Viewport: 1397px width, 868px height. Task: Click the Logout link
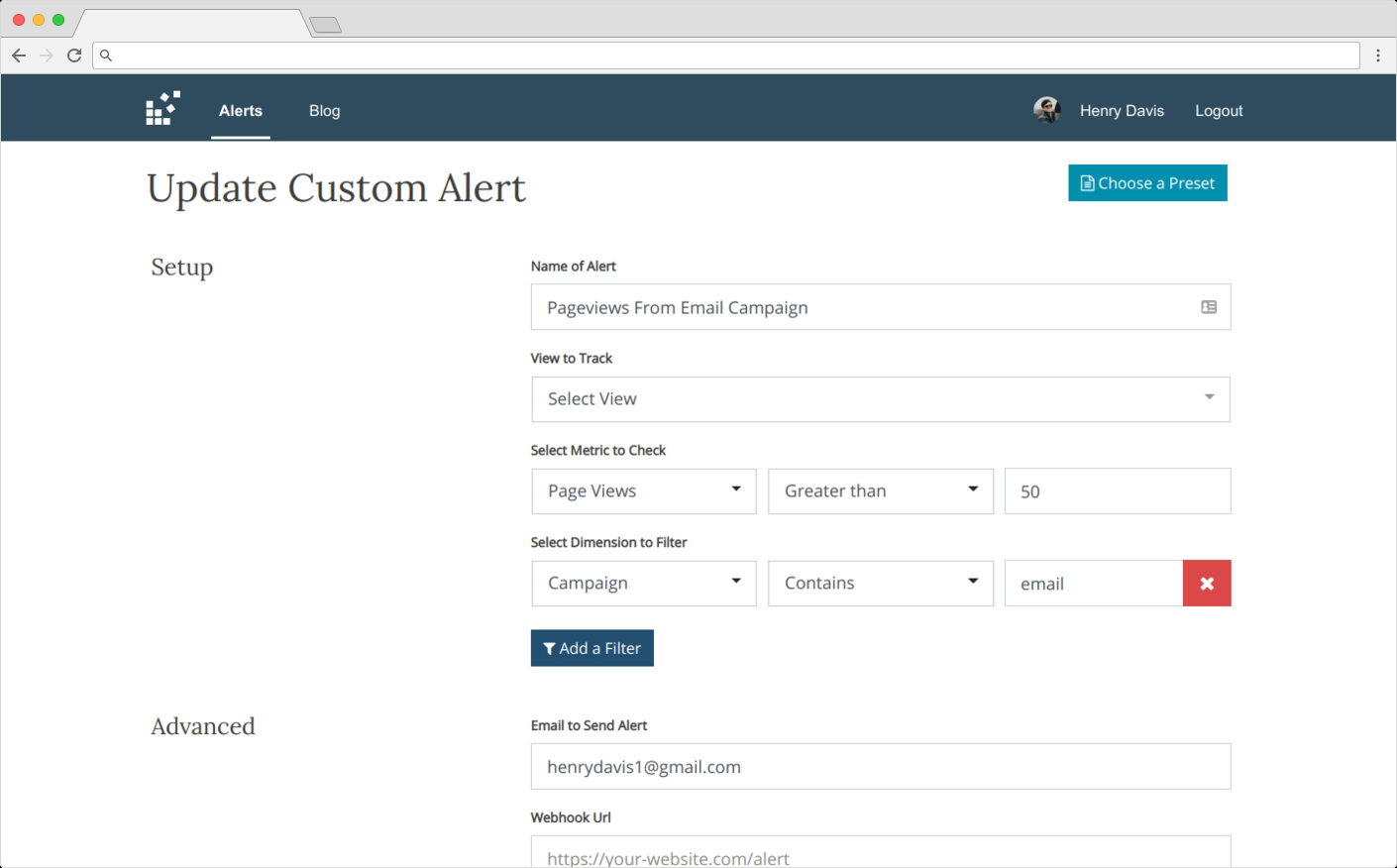click(x=1219, y=111)
